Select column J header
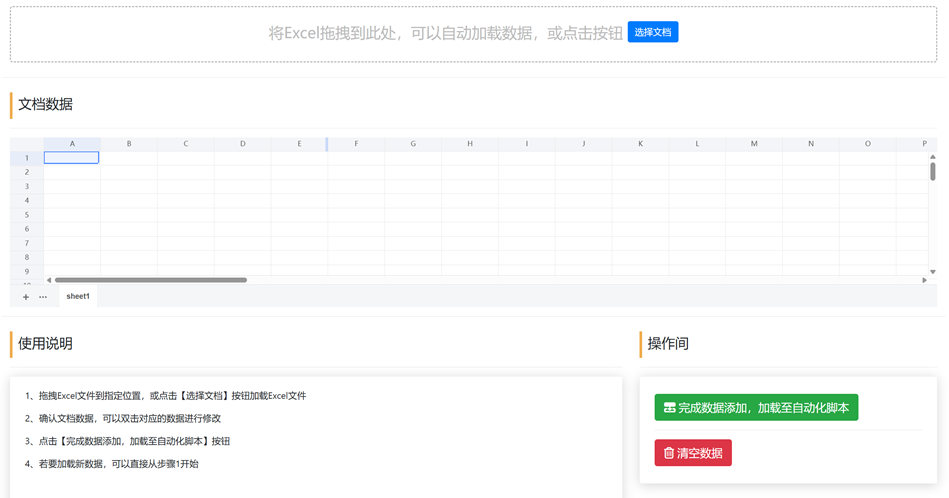949x498 pixels. point(583,143)
